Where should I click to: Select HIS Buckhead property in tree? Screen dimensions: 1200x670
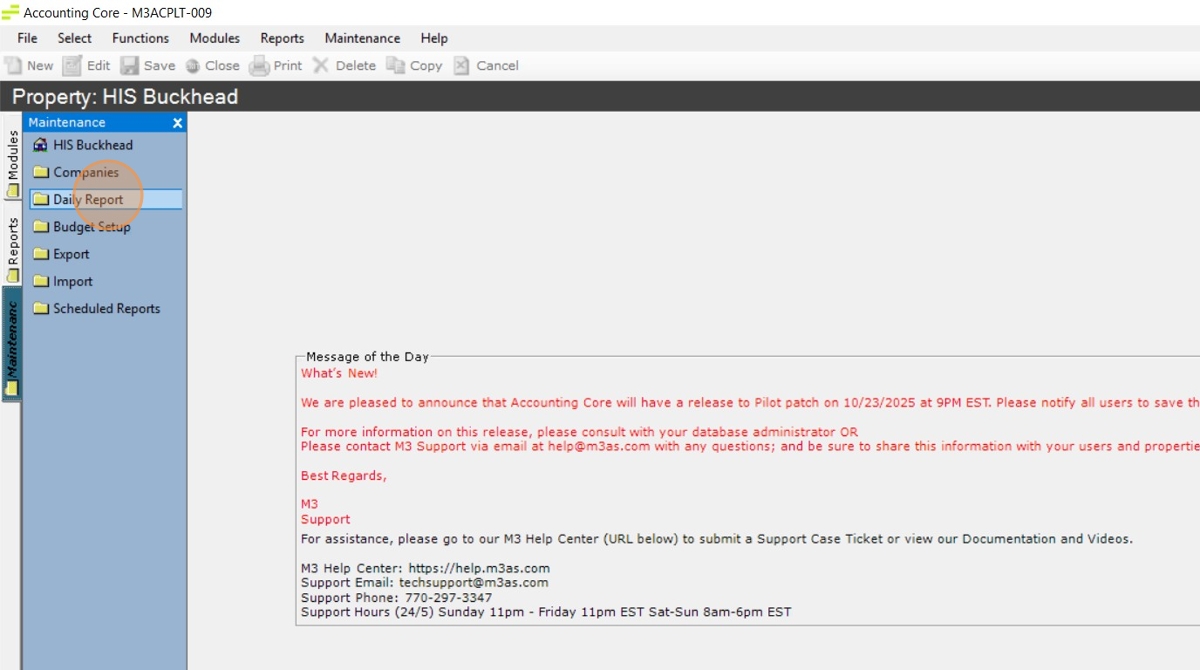(92, 145)
